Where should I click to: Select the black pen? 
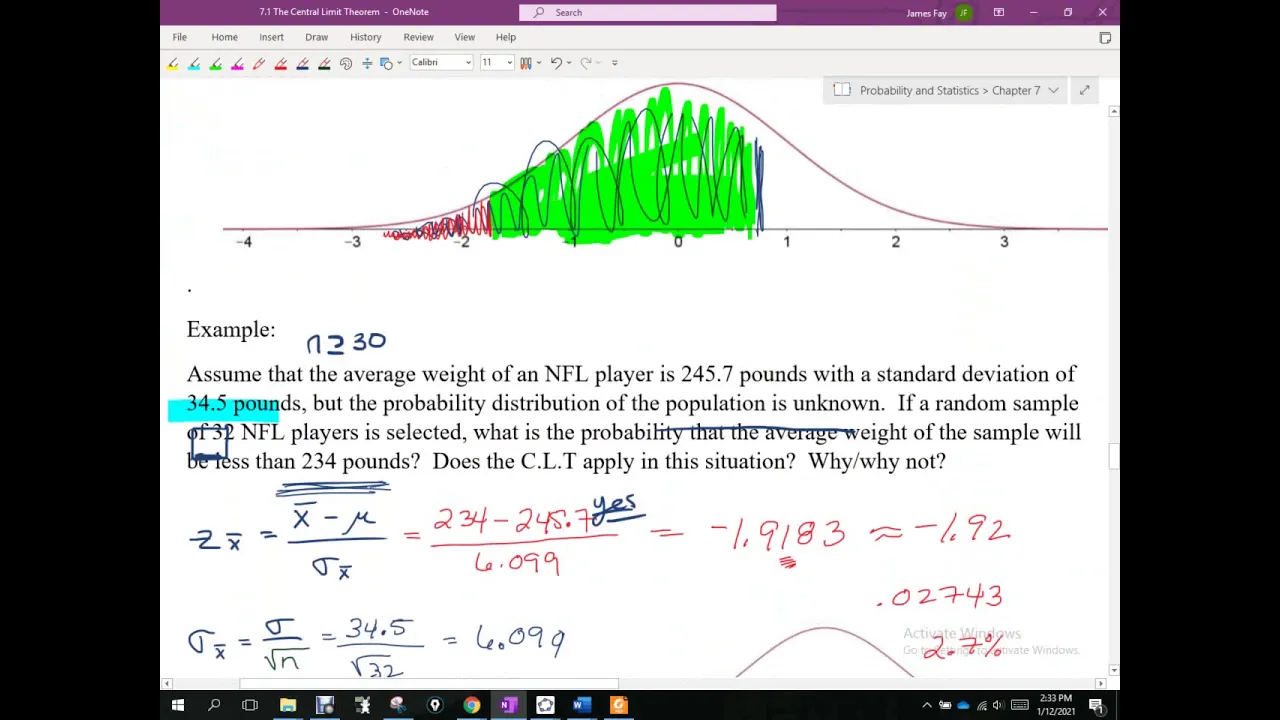pyautogui.click(x=324, y=63)
